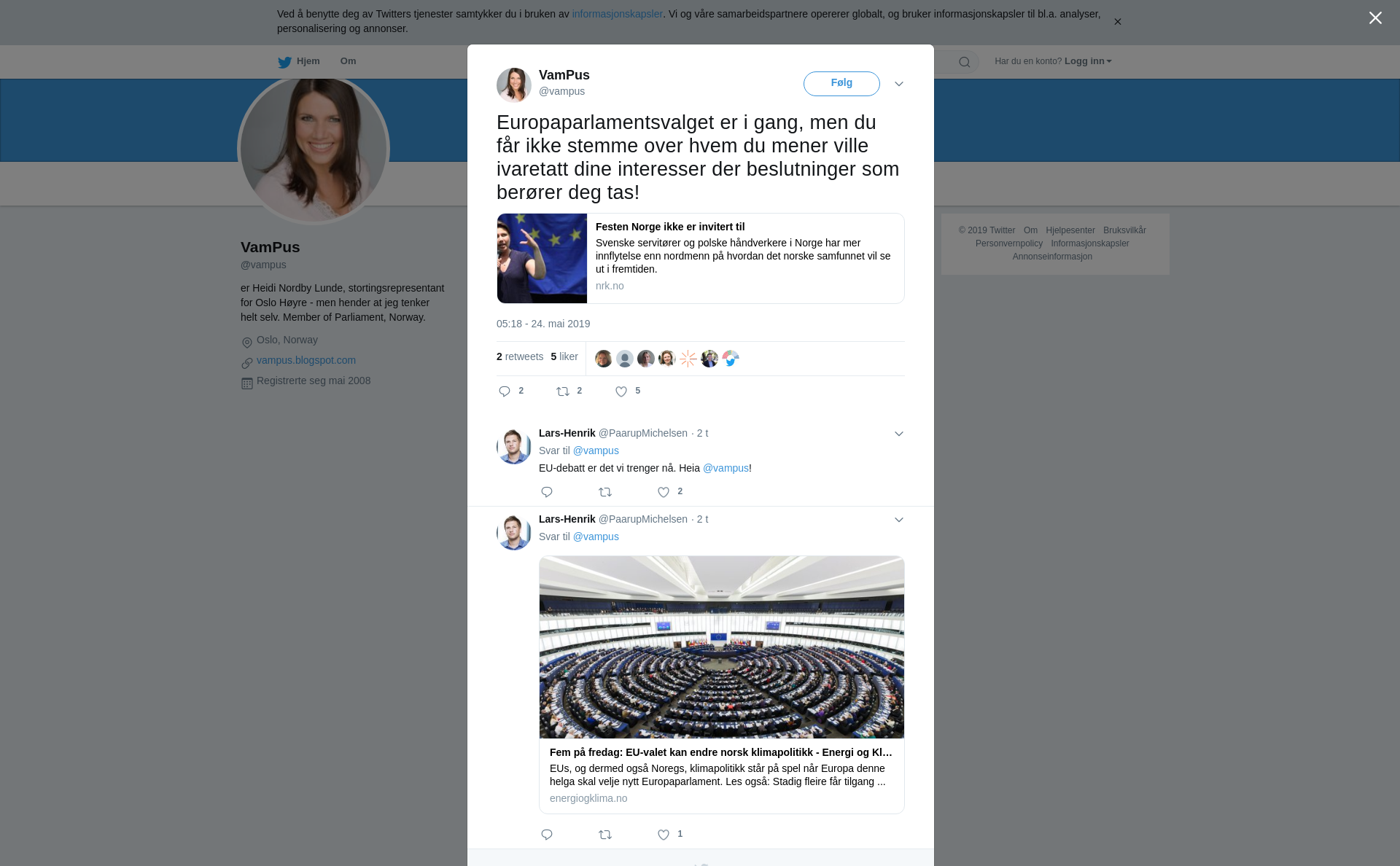Like the main VamPus tweet
Screen dimensions: 1400x866
click(x=621, y=391)
